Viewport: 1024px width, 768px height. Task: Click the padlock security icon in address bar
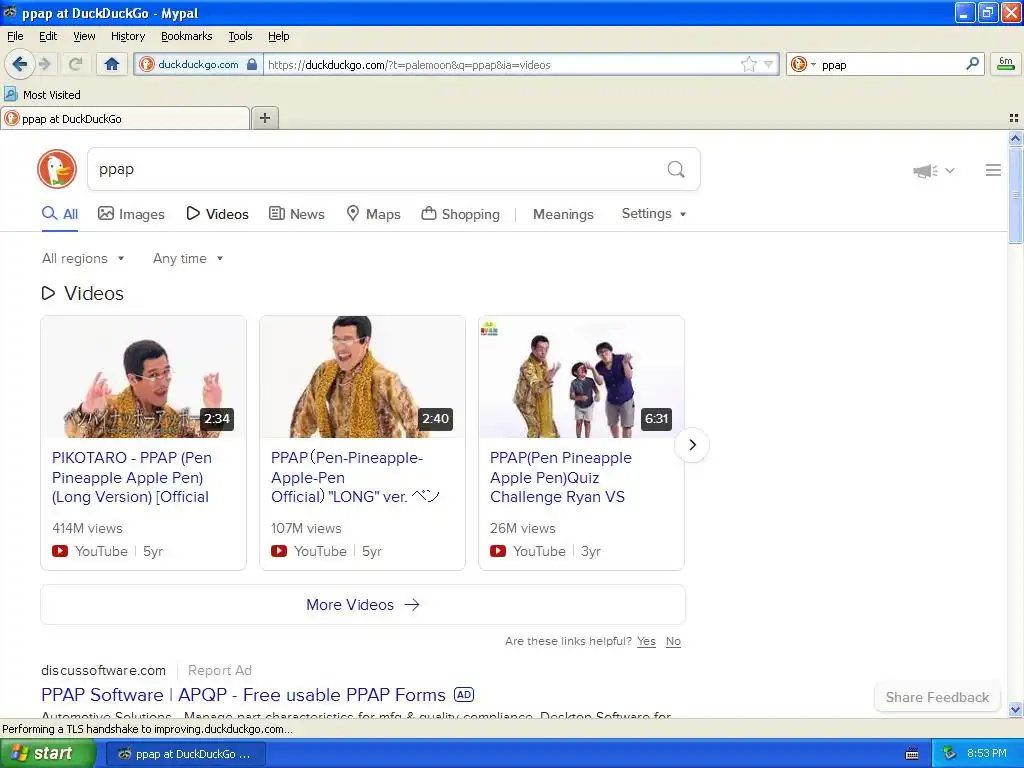pos(252,65)
